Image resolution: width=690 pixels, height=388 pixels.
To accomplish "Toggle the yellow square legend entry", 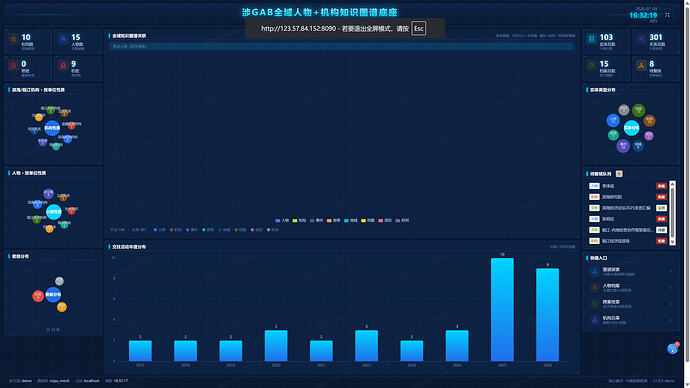I will [368, 220].
